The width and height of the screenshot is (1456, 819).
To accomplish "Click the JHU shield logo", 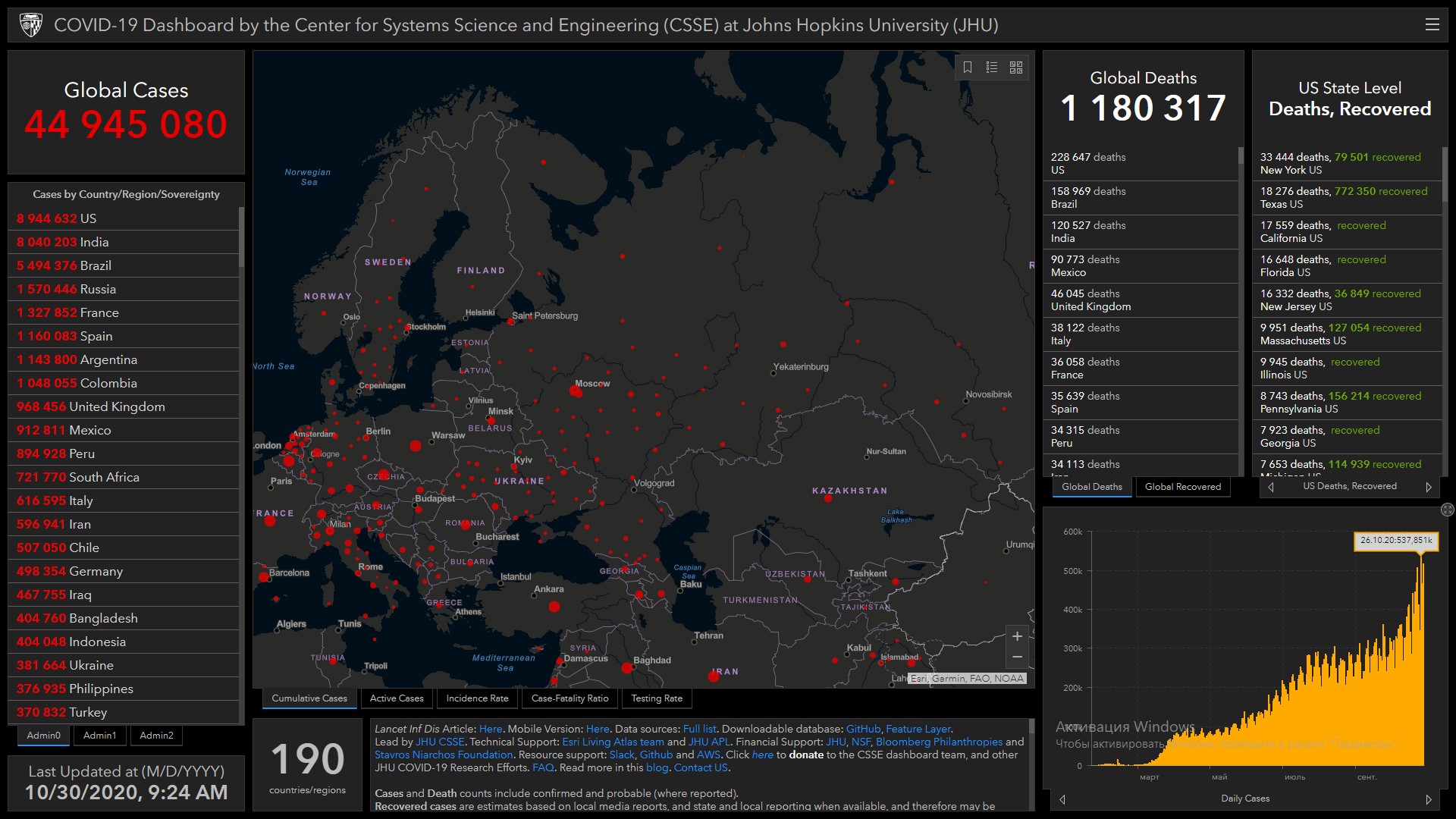I will [x=31, y=25].
